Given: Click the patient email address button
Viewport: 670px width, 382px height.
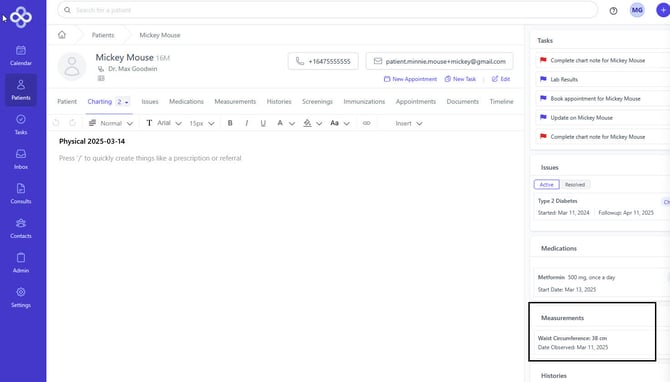Looking at the screenshot, I should pos(439,61).
